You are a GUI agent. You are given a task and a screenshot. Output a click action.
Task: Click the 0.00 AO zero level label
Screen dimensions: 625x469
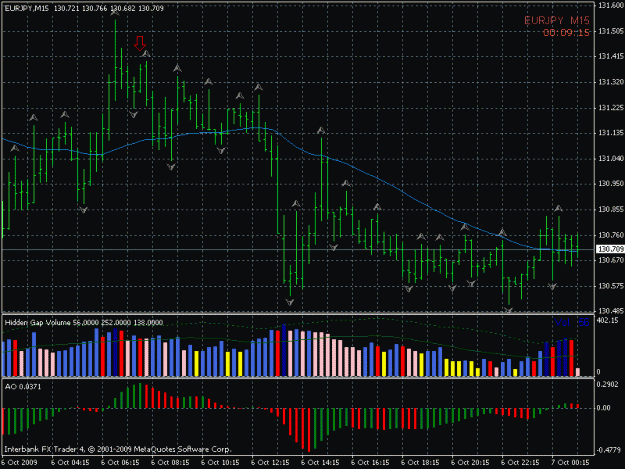604,408
